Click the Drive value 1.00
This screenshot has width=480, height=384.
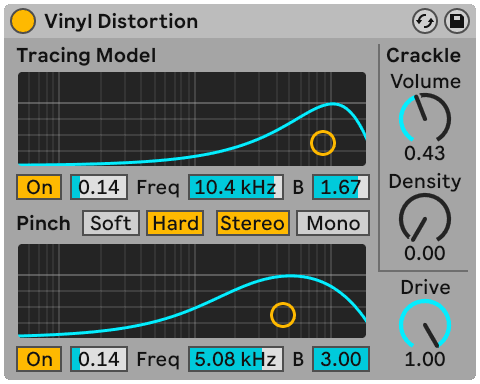pos(425,359)
